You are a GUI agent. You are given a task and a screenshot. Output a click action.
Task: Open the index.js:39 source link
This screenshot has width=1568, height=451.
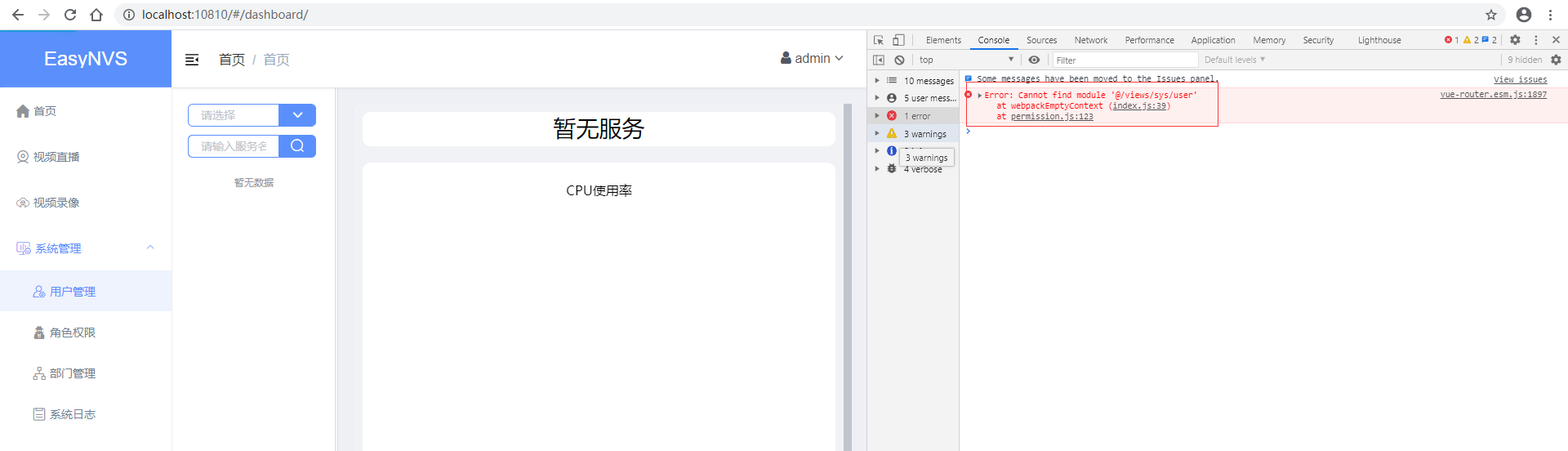1139,106
